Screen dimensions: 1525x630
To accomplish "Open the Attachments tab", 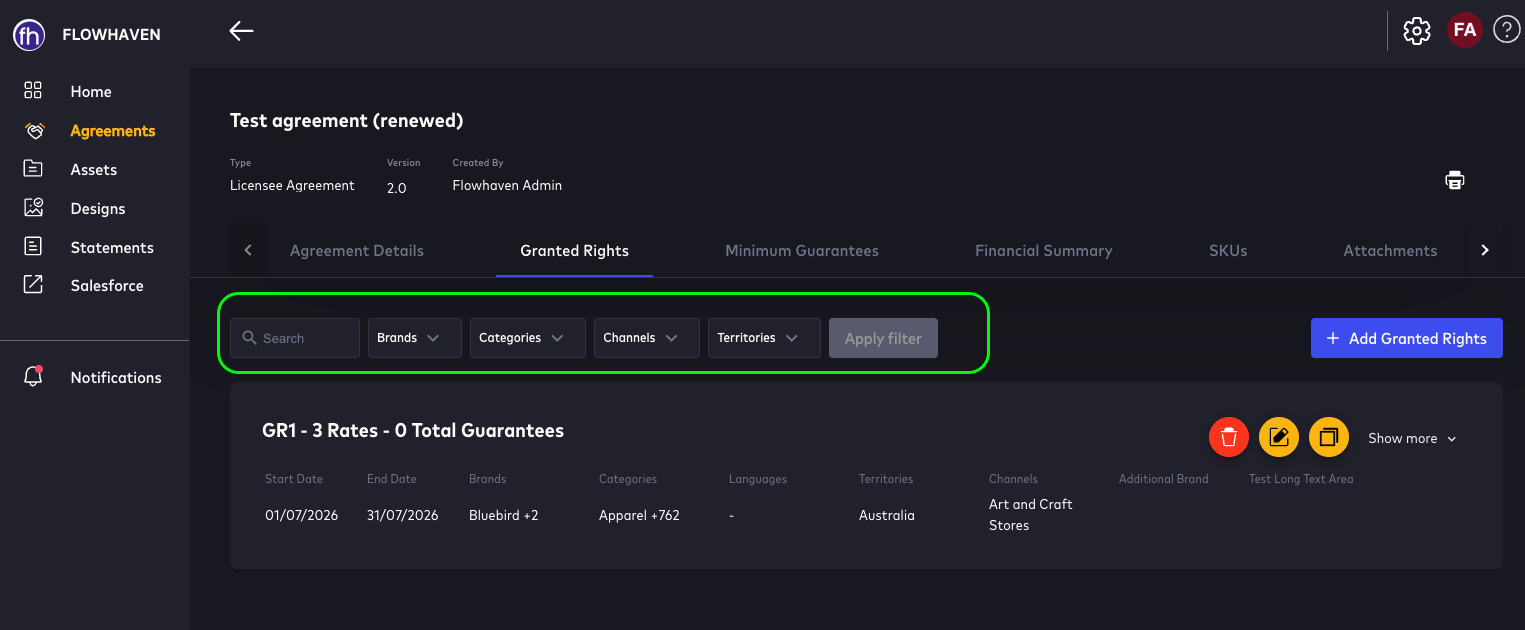I will point(1390,251).
